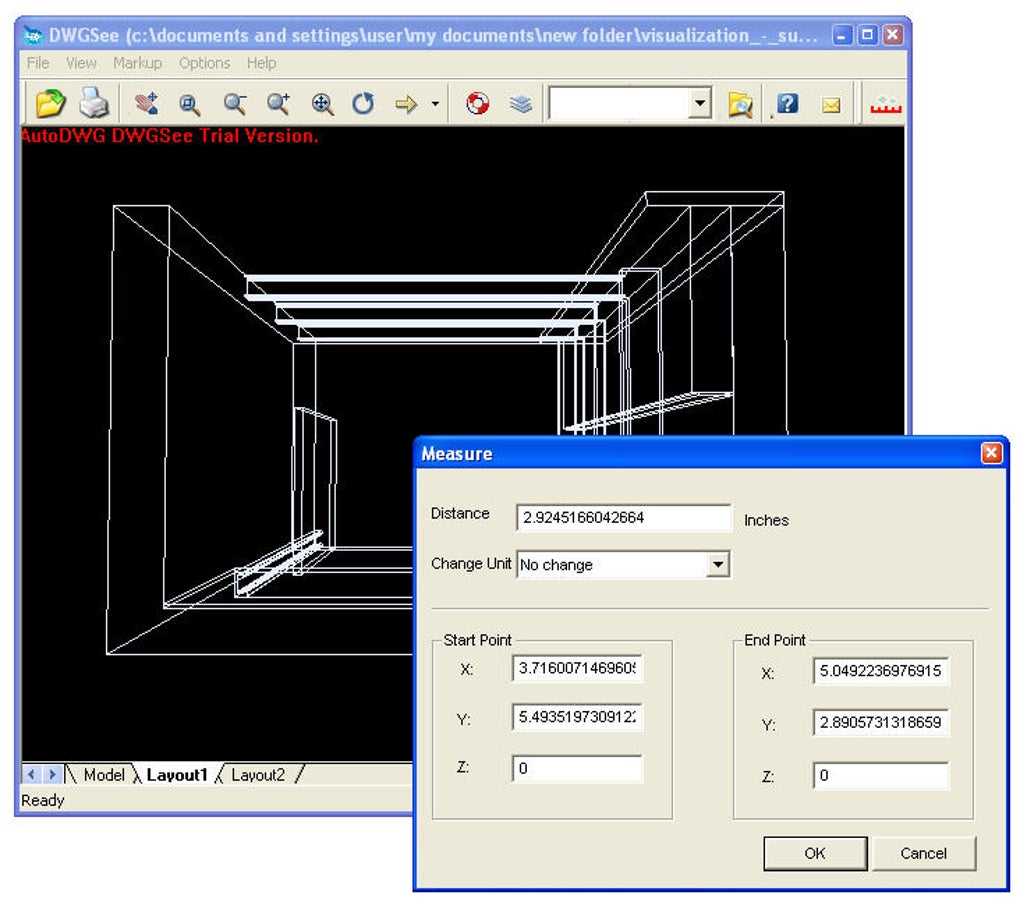
Task: Open the View menu
Action: click(x=81, y=63)
